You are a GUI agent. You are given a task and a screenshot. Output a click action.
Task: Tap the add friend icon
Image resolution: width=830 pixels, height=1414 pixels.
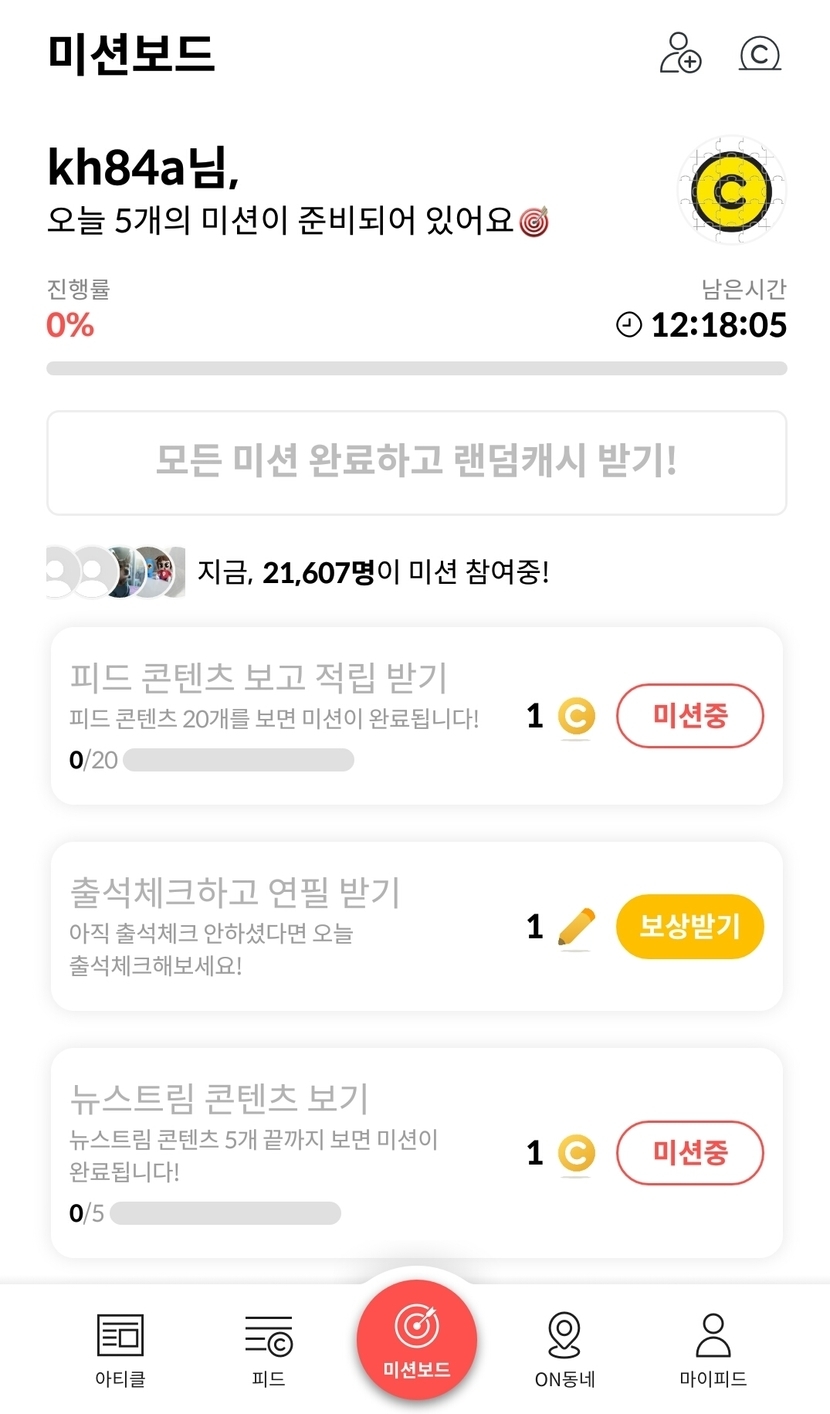680,52
